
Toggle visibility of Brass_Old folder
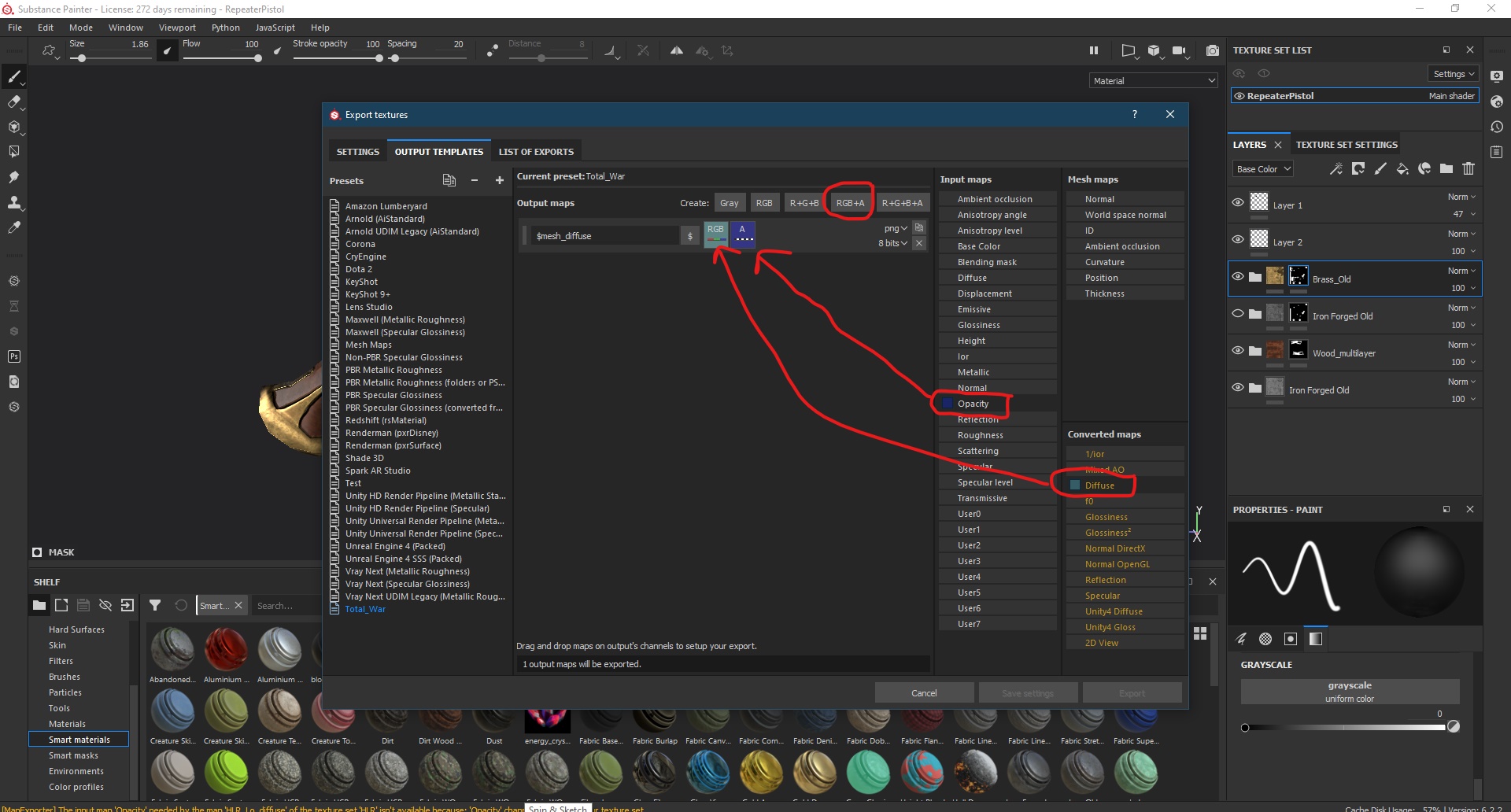(x=1238, y=276)
